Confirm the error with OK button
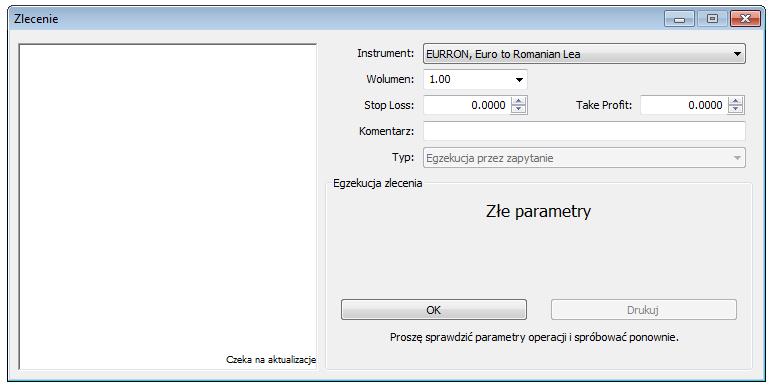This screenshot has width=771, height=387. (434, 310)
